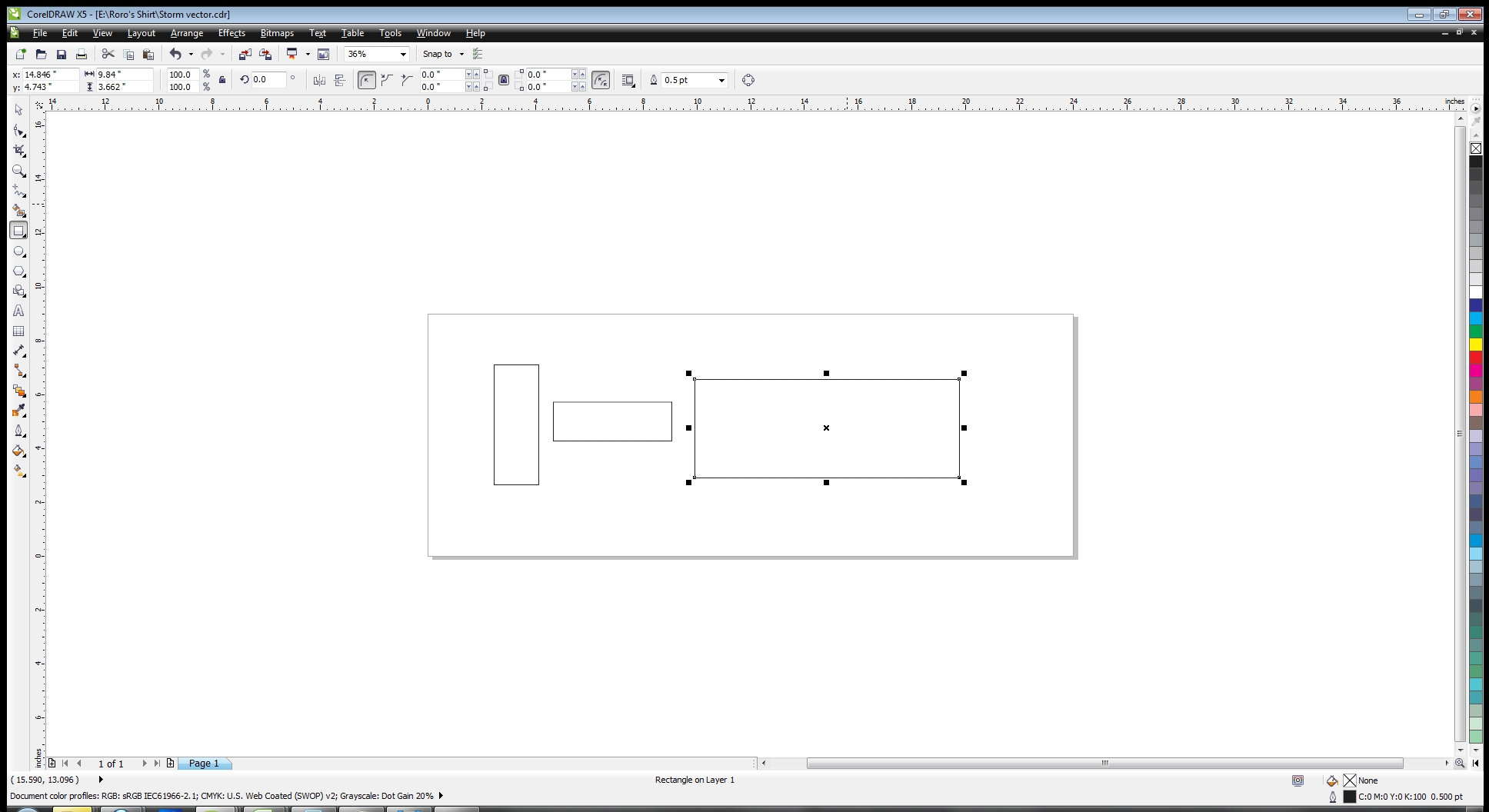
Task: Pick the yellow palette swatch
Action: (x=1476, y=344)
